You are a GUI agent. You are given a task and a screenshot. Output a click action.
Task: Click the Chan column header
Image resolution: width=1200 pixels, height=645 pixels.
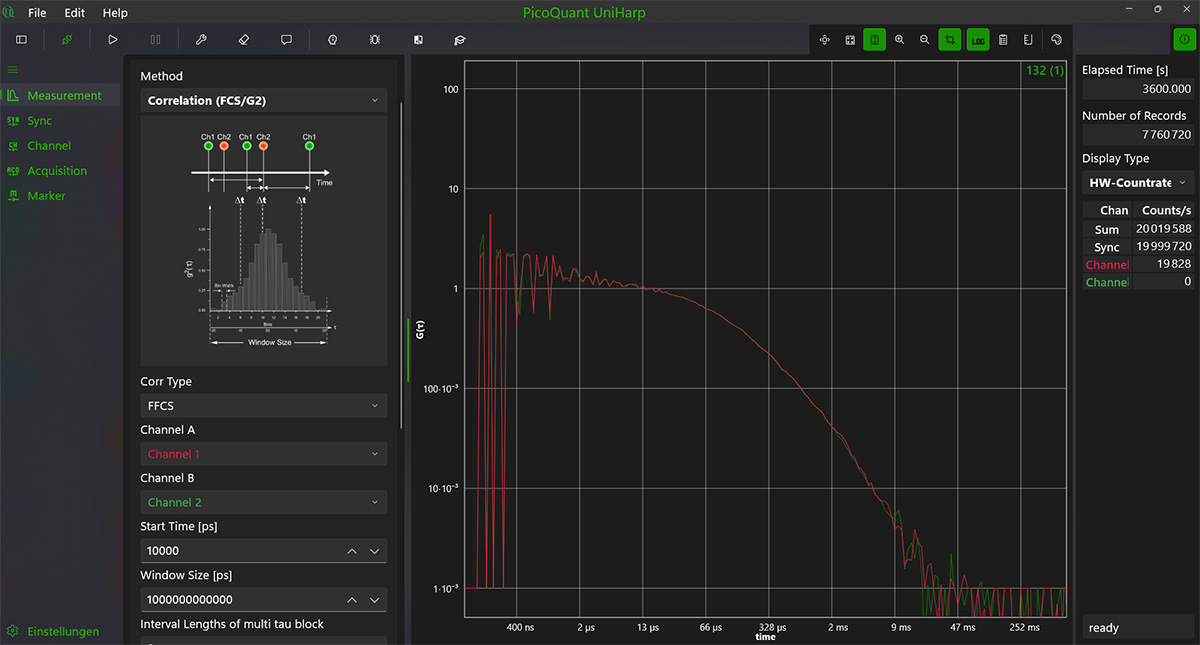coord(1107,210)
